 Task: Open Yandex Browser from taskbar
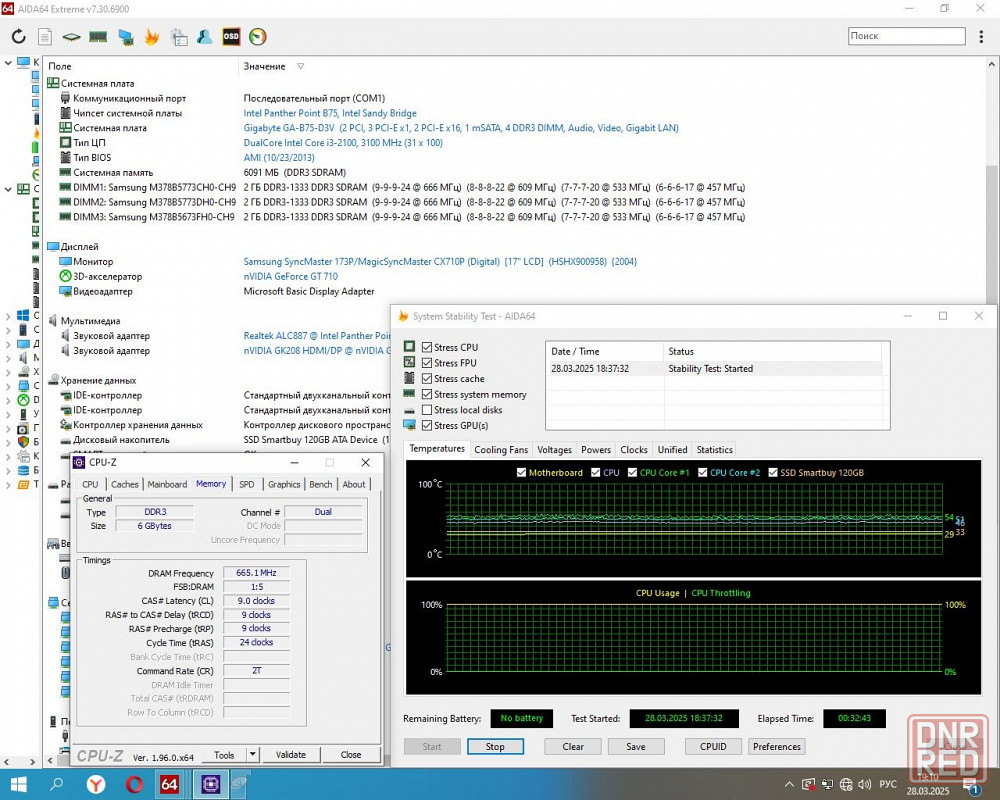point(96,784)
